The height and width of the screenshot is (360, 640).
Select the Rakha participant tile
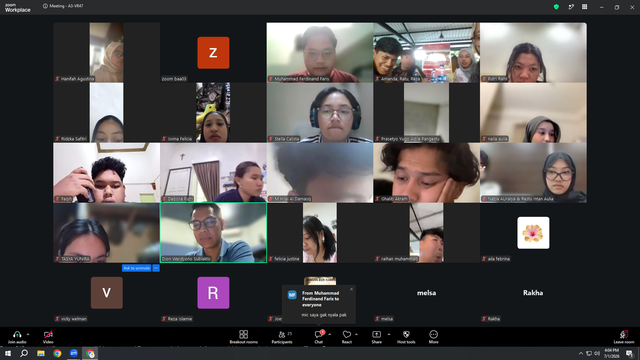tap(533, 293)
